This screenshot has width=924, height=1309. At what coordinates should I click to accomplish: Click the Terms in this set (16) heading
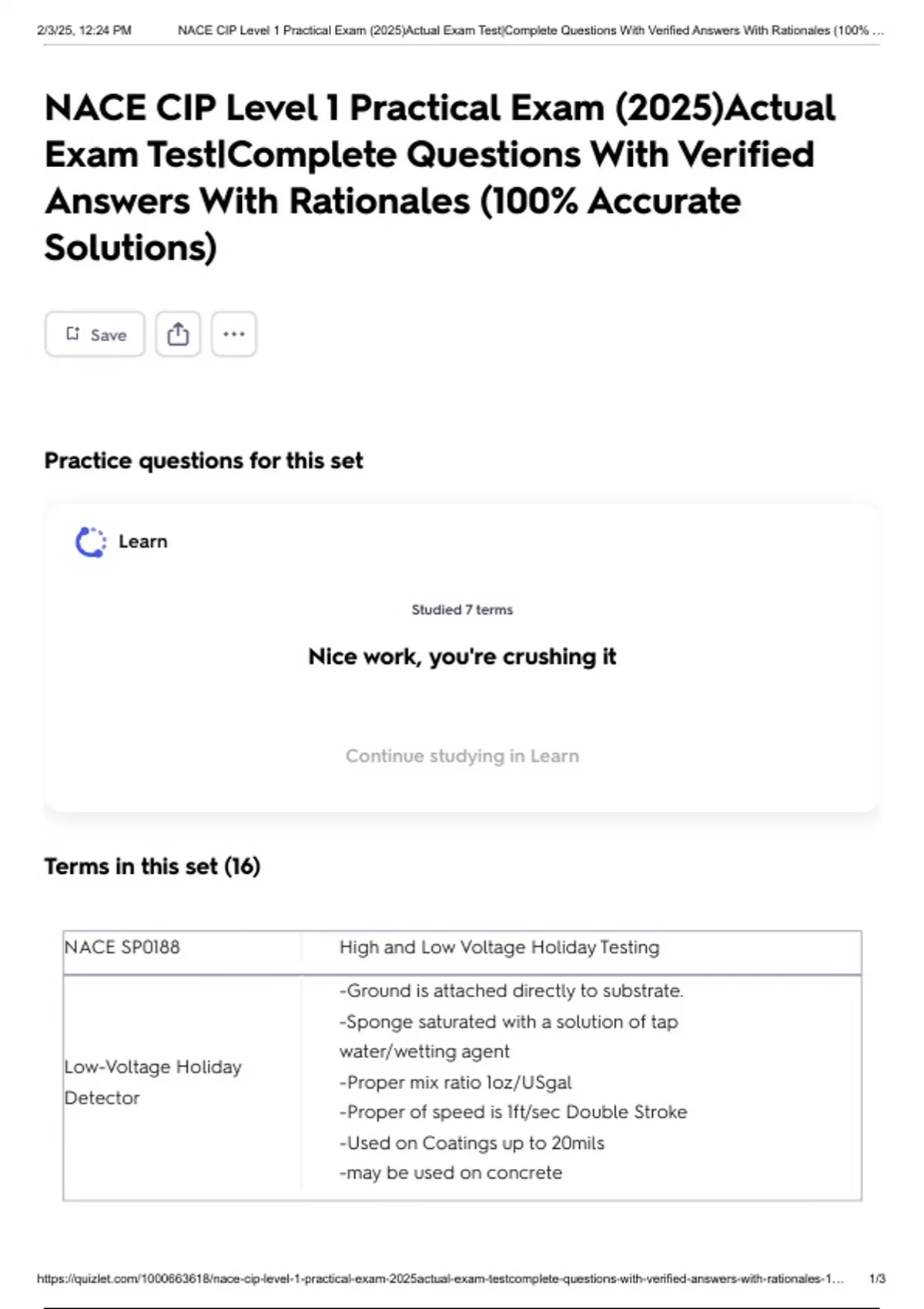(x=152, y=866)
